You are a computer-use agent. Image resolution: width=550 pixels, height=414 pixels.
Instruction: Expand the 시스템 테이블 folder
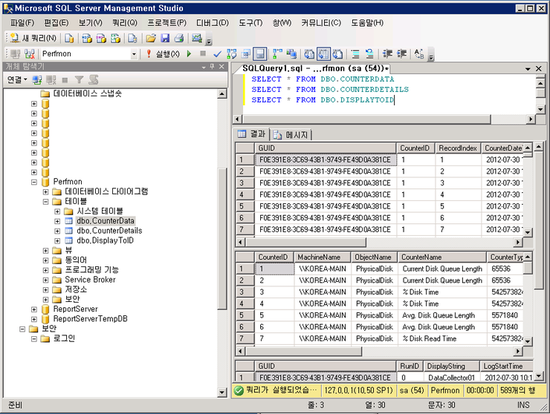57,211
